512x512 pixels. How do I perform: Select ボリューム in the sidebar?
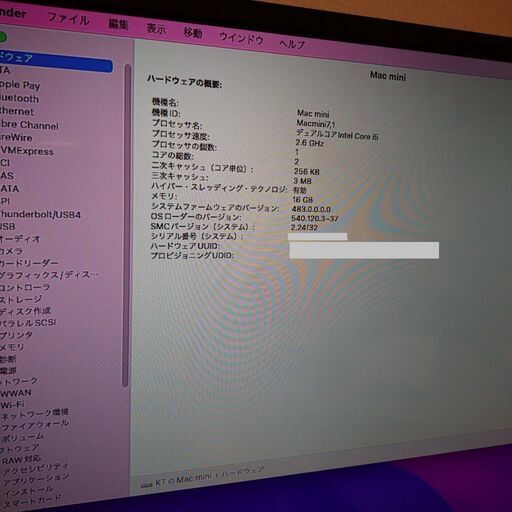click(22, 437)
